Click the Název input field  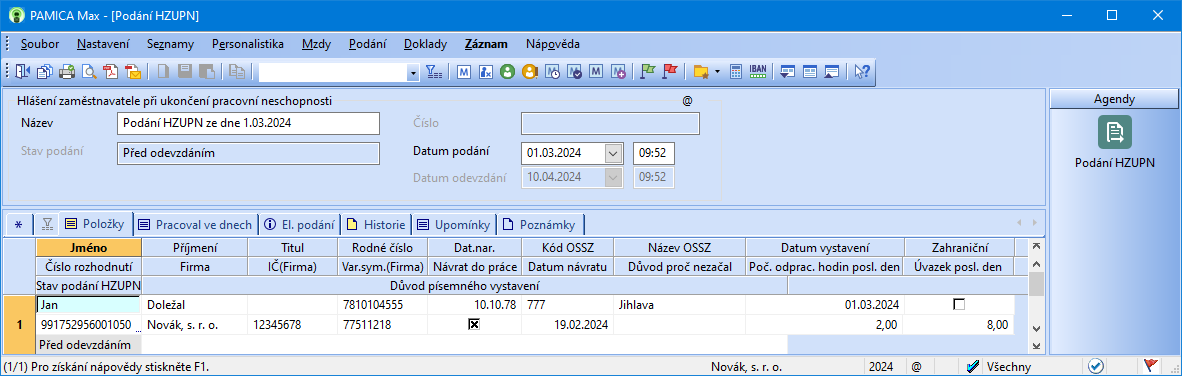(249, 123)
